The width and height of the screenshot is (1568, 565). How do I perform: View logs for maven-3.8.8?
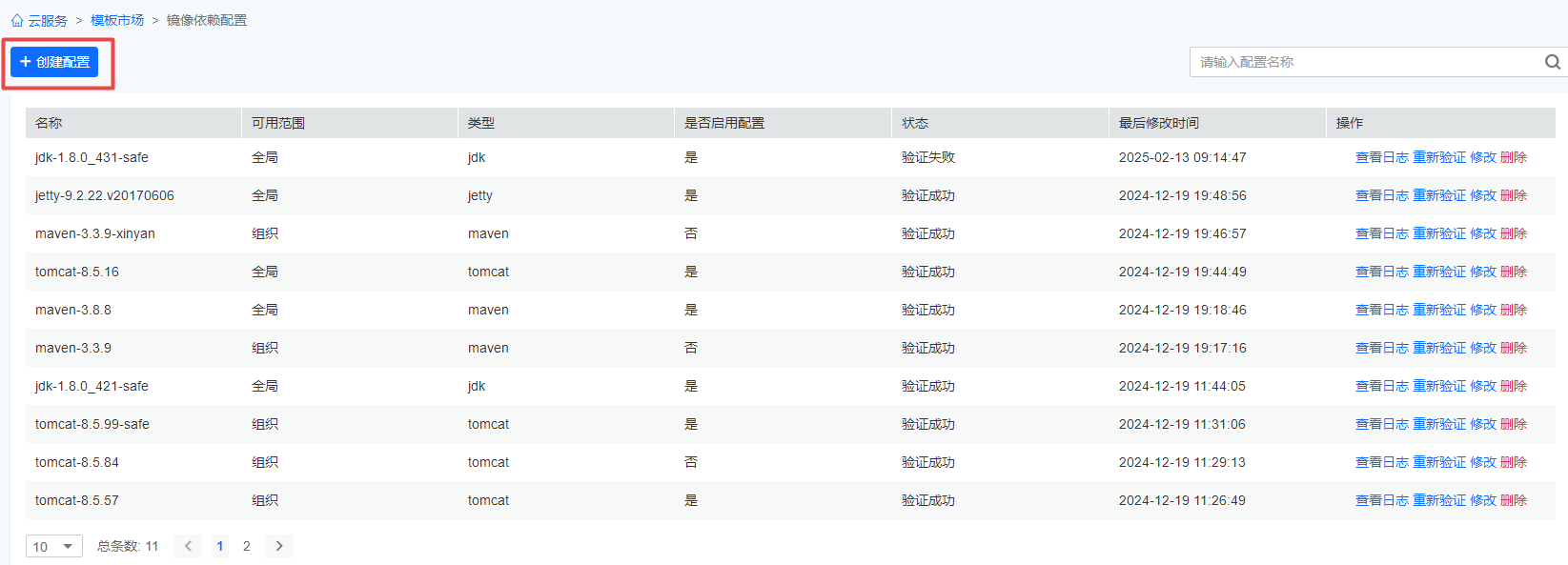[x=1381, y=310]
